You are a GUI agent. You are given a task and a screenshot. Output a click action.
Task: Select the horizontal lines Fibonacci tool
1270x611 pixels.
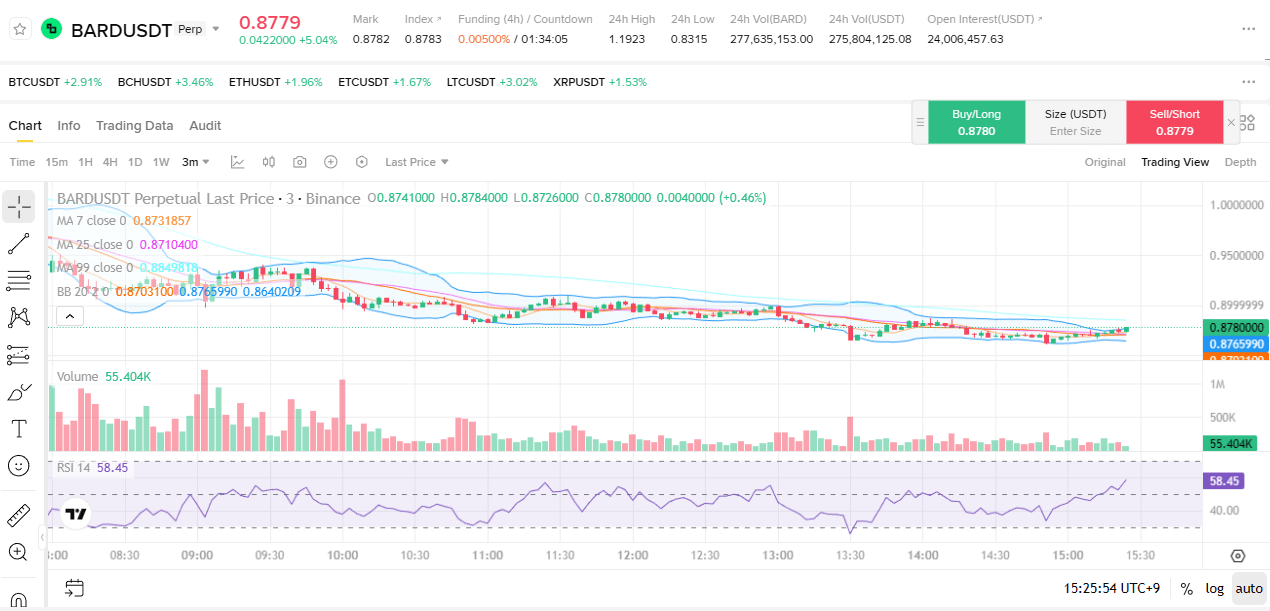(19, 281)
